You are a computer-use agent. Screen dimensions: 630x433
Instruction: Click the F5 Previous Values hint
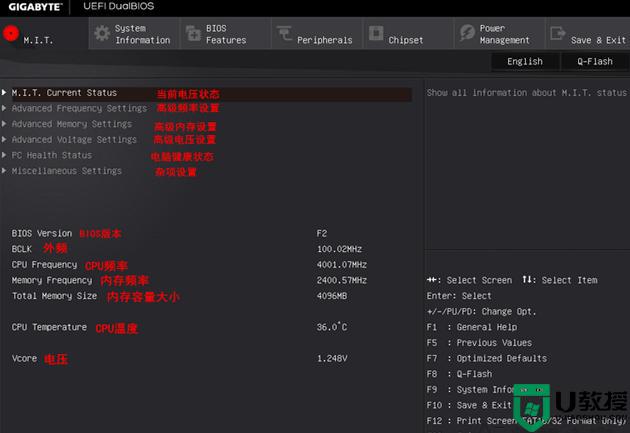pos(479,343)
